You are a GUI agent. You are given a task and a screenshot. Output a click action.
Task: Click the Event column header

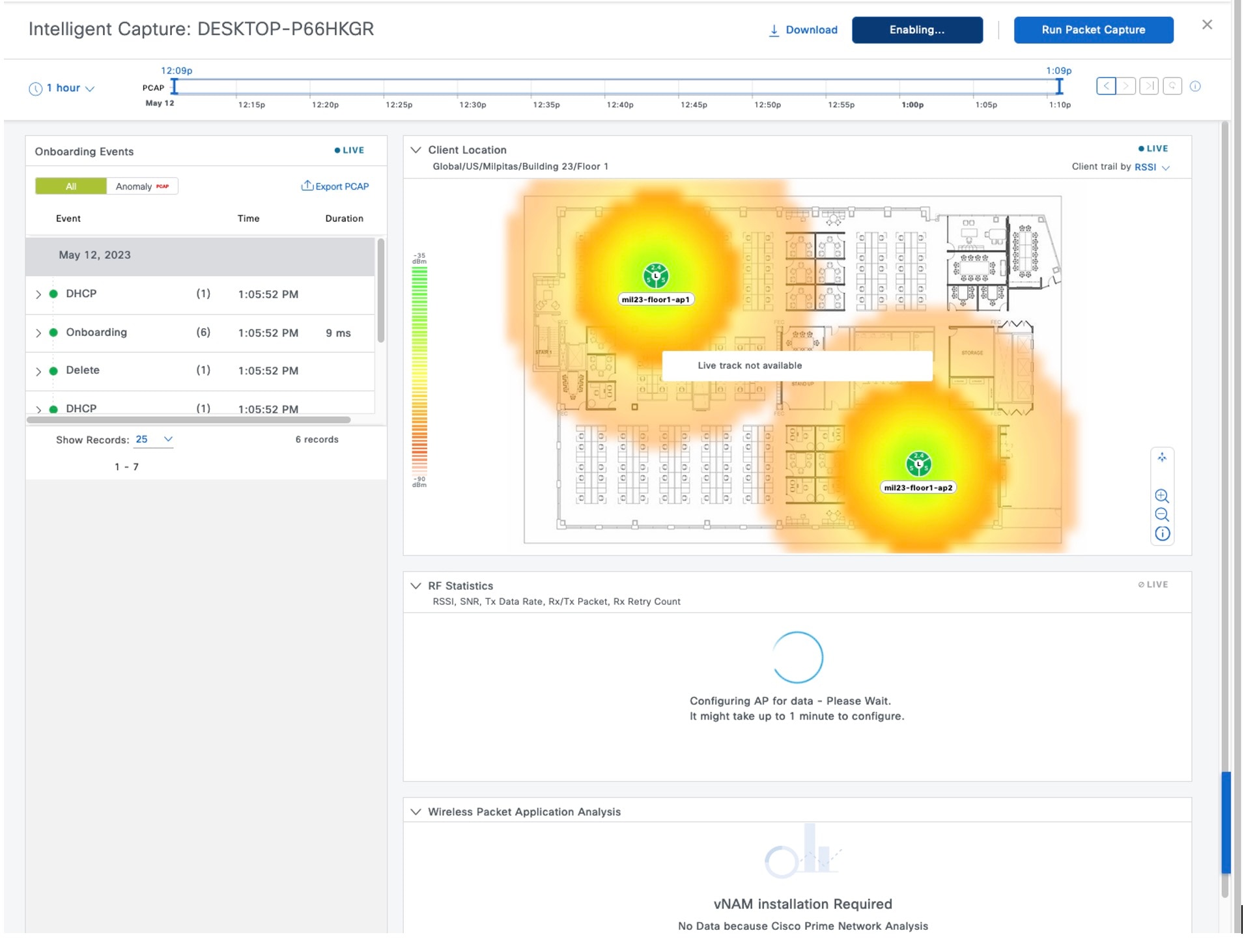pos(68,219)
